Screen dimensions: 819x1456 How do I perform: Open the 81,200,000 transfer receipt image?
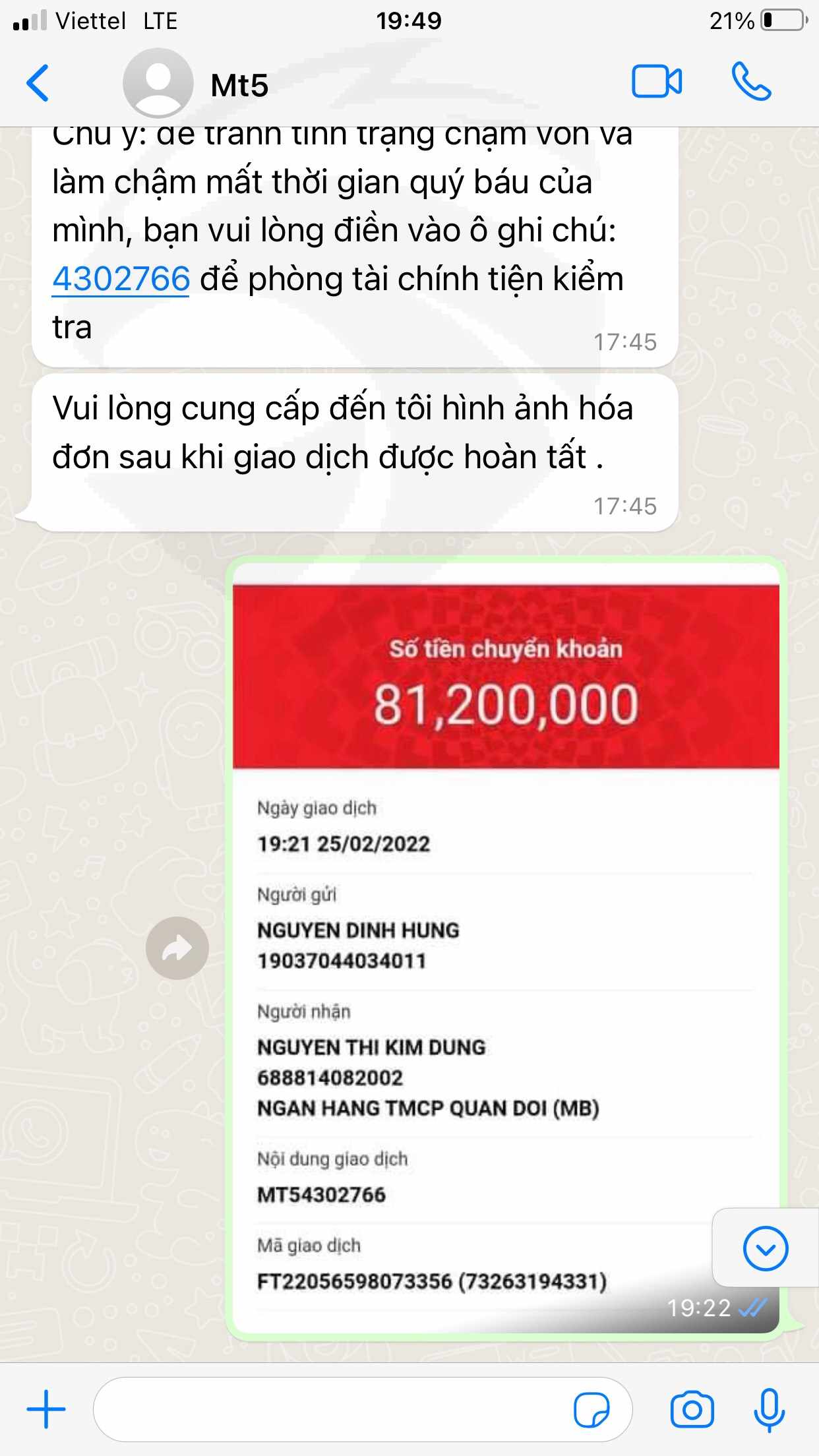[506, 946]
